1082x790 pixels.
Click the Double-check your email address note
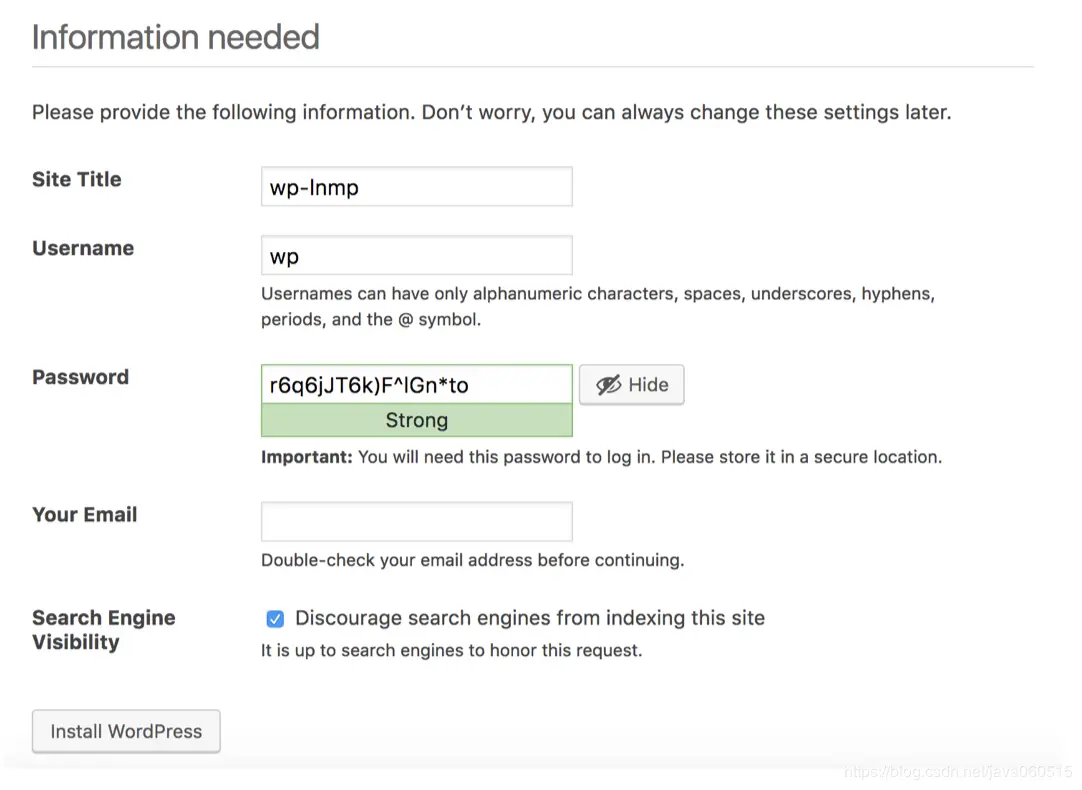472,560
